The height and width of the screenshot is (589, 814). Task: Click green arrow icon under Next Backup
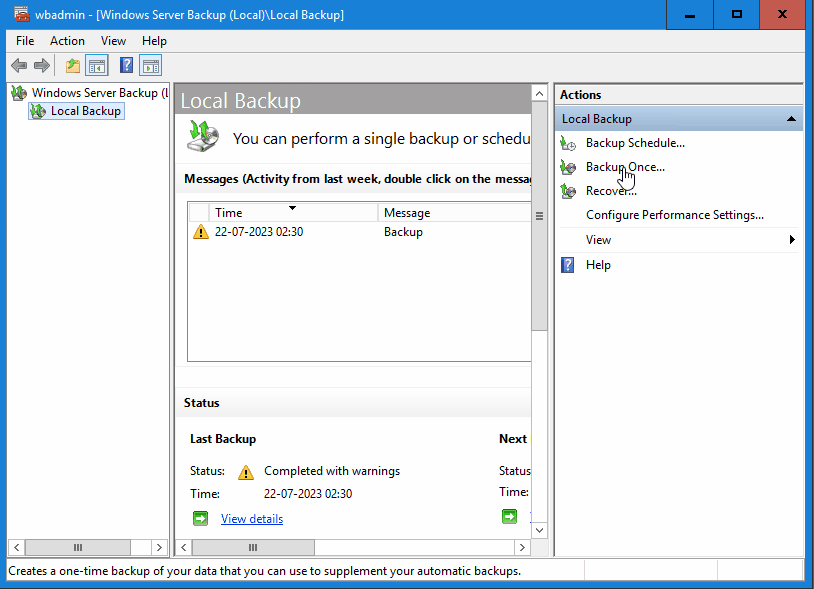[x=509, y=516]
